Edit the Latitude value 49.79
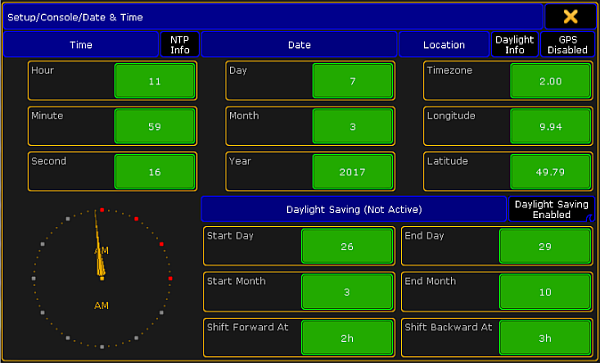This screenshot has height=363, width=600. (550, 172)
